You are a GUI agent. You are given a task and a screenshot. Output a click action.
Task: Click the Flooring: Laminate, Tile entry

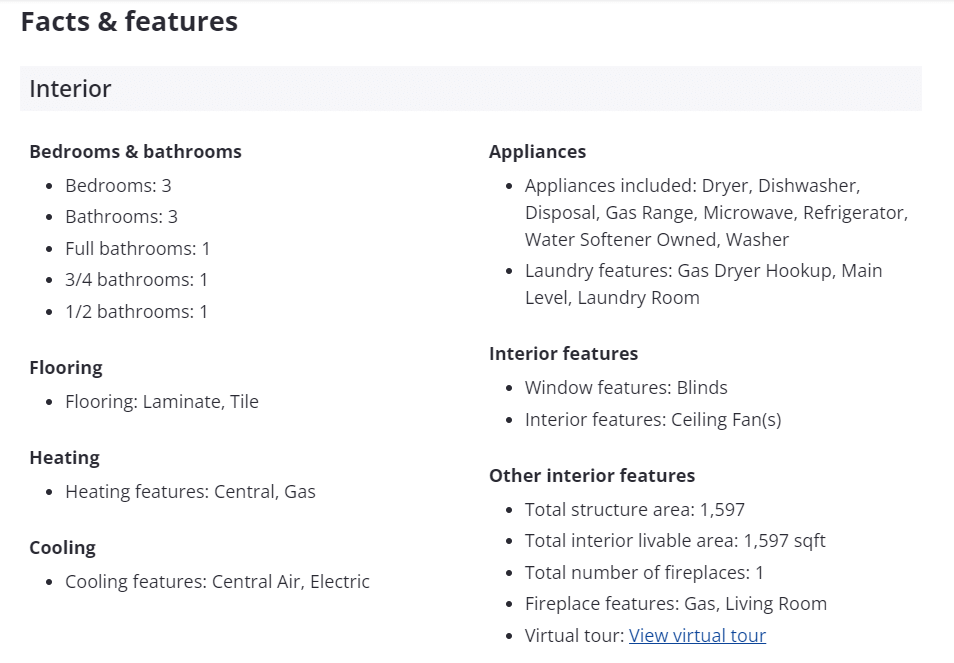click(x=161, y=402)
